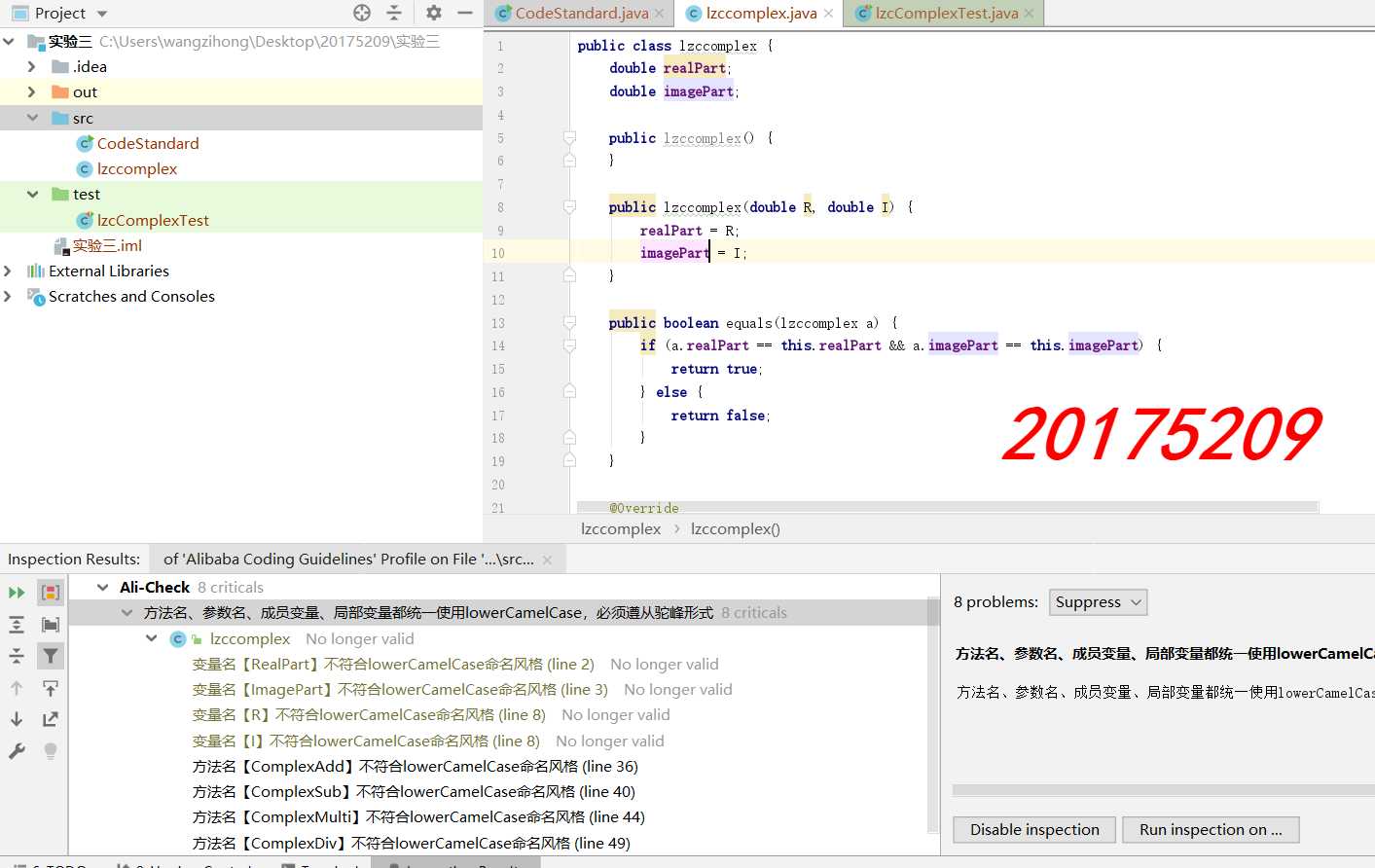Viewport: 1375px width, 868px height.
Task: Click line number 10 in gutter
Action: [x=497, y=253]
